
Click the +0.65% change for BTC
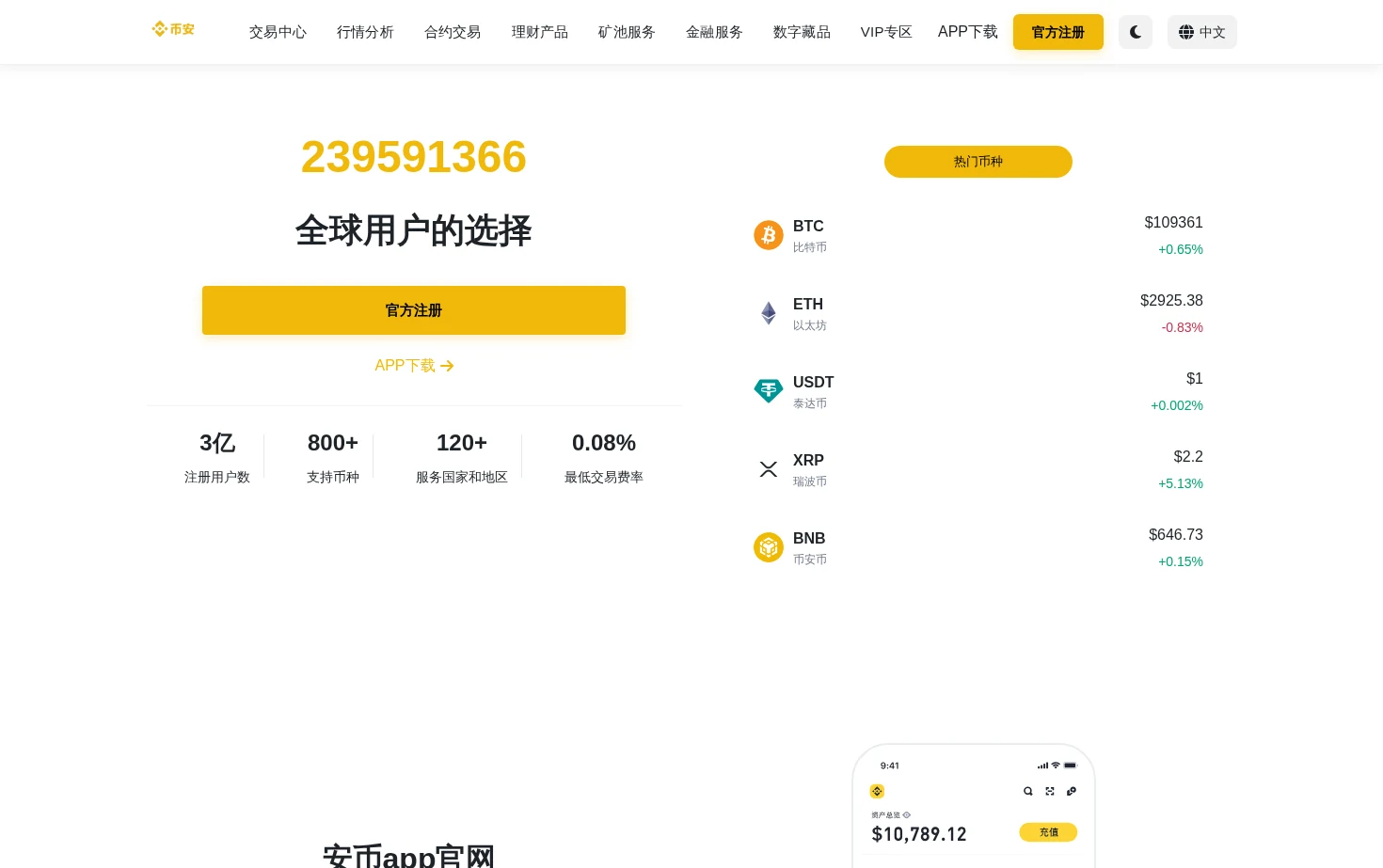1181,249
